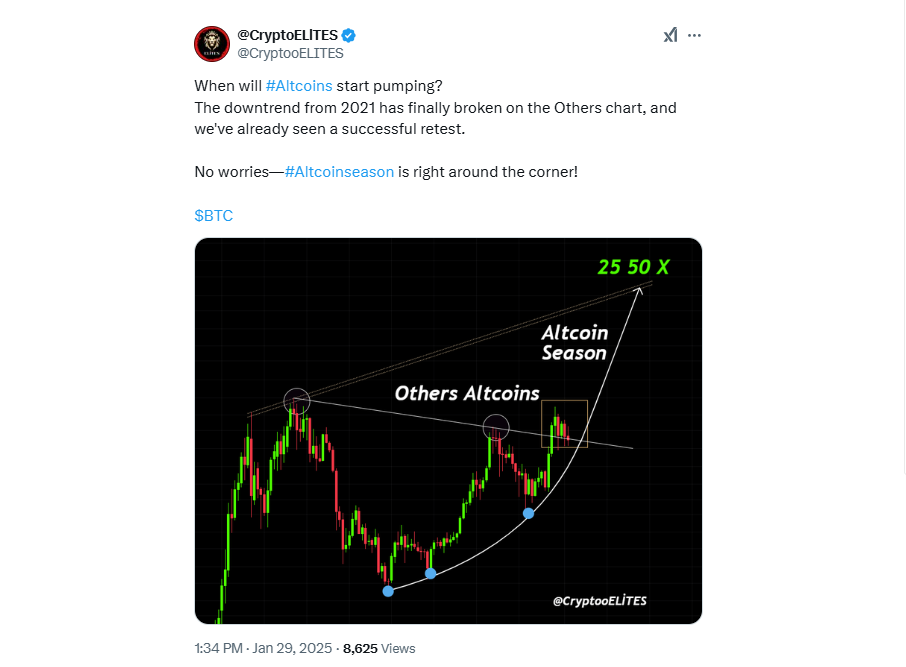Click the orange retest box on the chart
The image size is (906, 667).
(564, 424)
